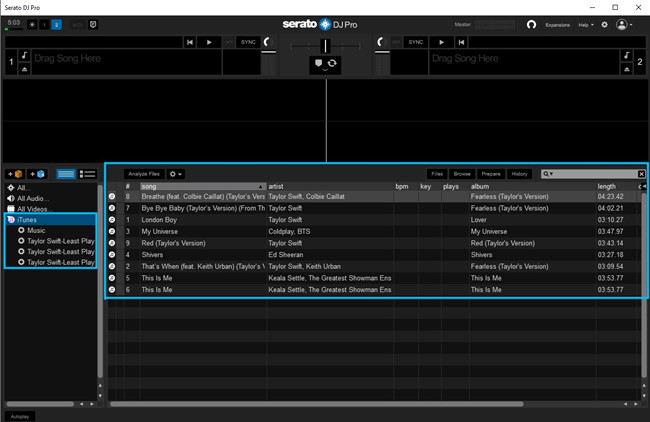Click the headphones icon in the top bar
Screen dimensions: 650x422
[531, 25]
